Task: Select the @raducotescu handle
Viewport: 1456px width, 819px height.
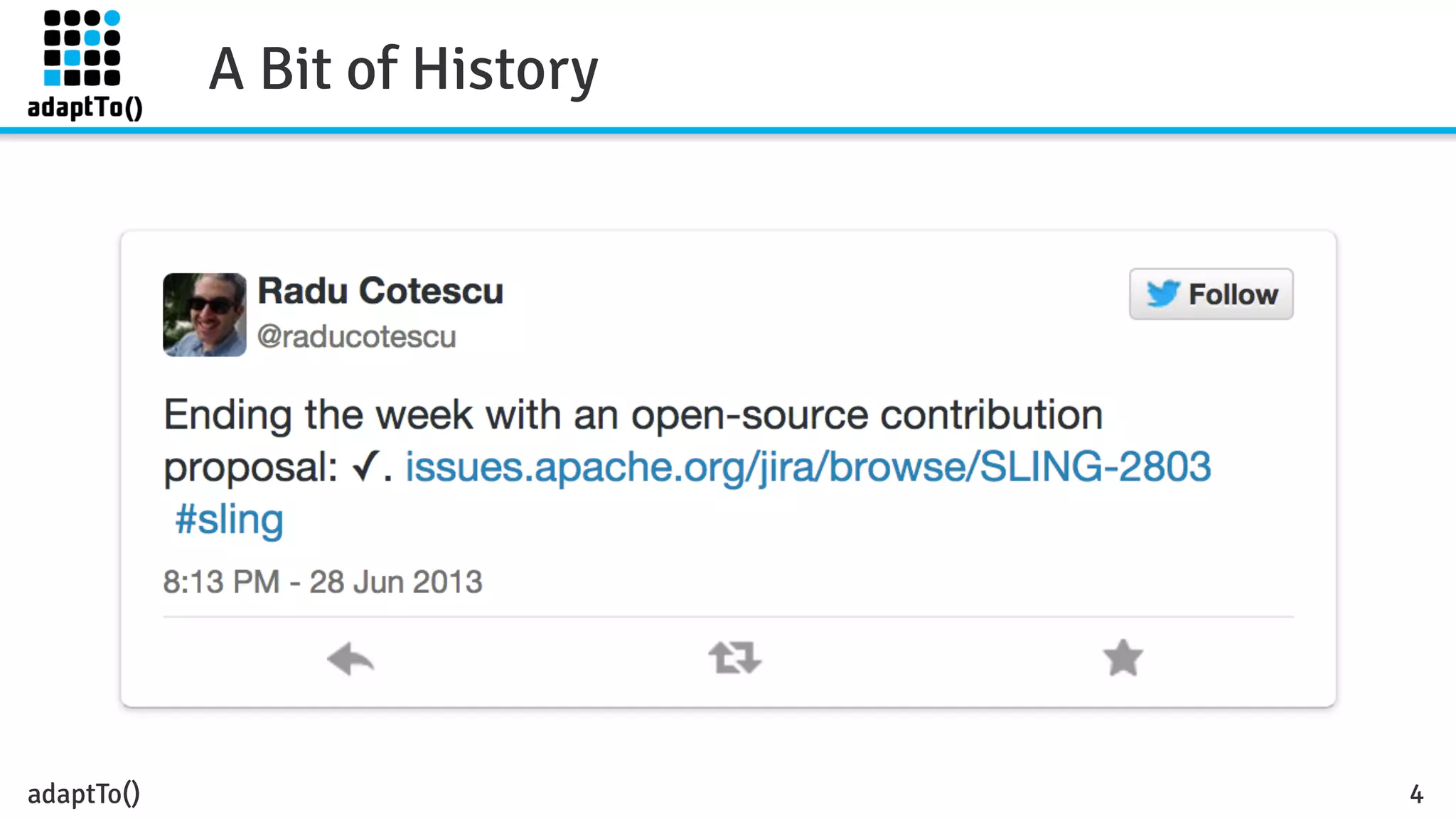Action: (356, 336)
